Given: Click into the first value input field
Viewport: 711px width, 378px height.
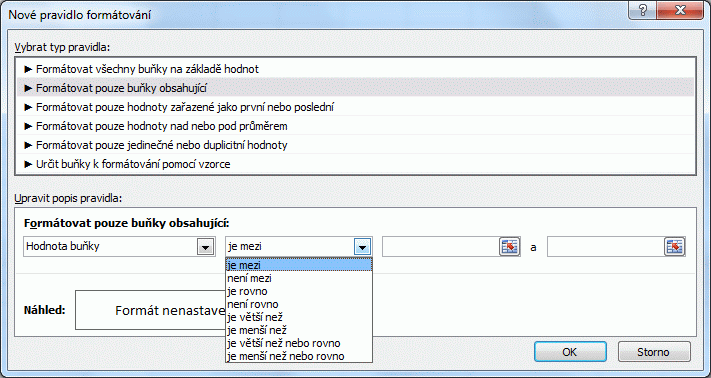Looking at the screenshot, I should point(441,247).
